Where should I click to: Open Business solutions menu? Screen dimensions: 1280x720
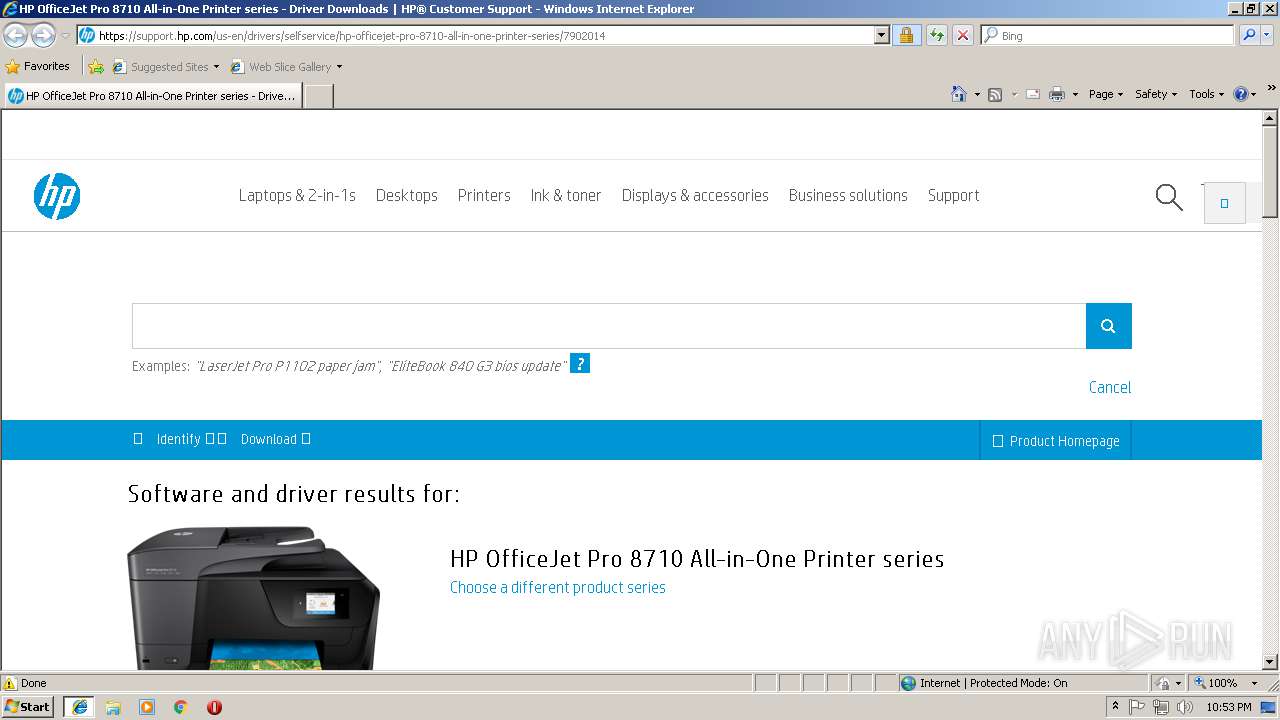848,195
